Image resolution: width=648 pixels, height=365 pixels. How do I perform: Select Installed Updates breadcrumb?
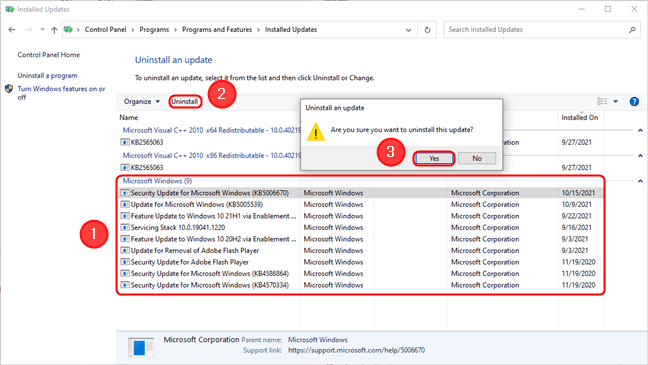[x=291, y=29]
